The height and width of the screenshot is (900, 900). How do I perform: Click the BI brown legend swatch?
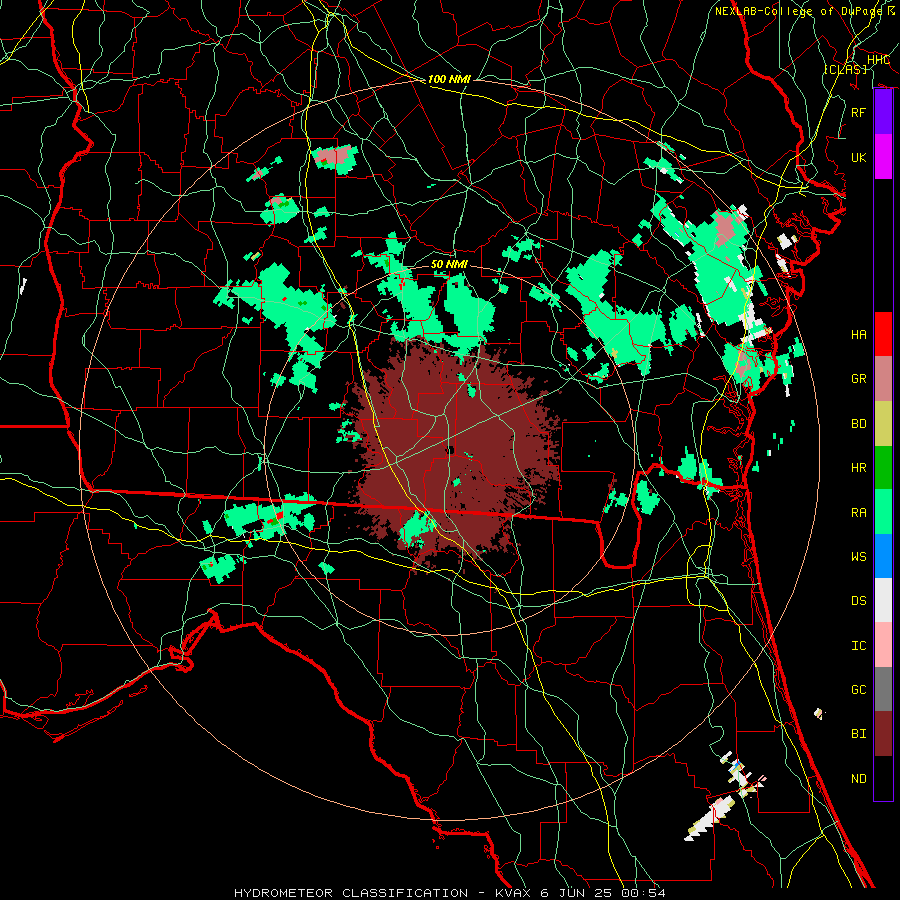coord(883,733)
